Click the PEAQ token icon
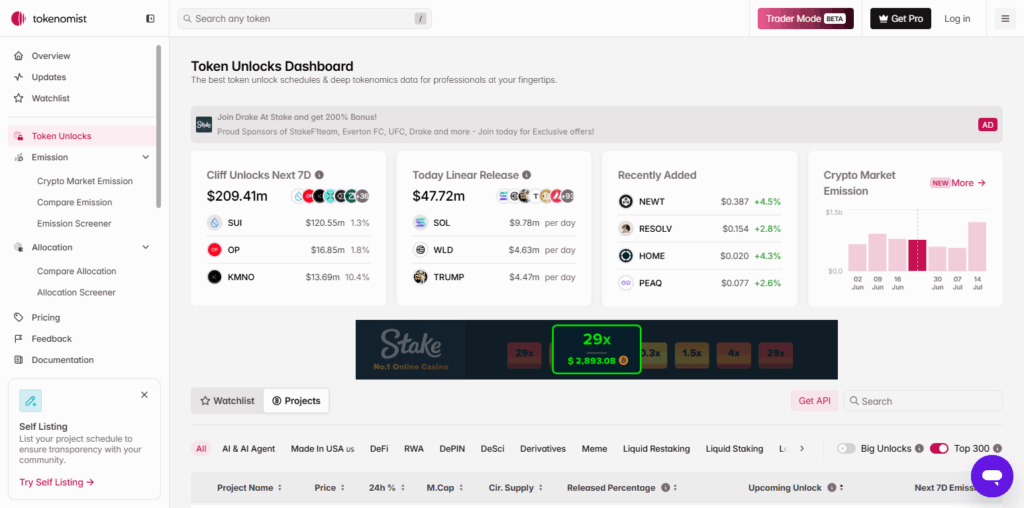The image size is (1024, 508). (x=626, y=283)
